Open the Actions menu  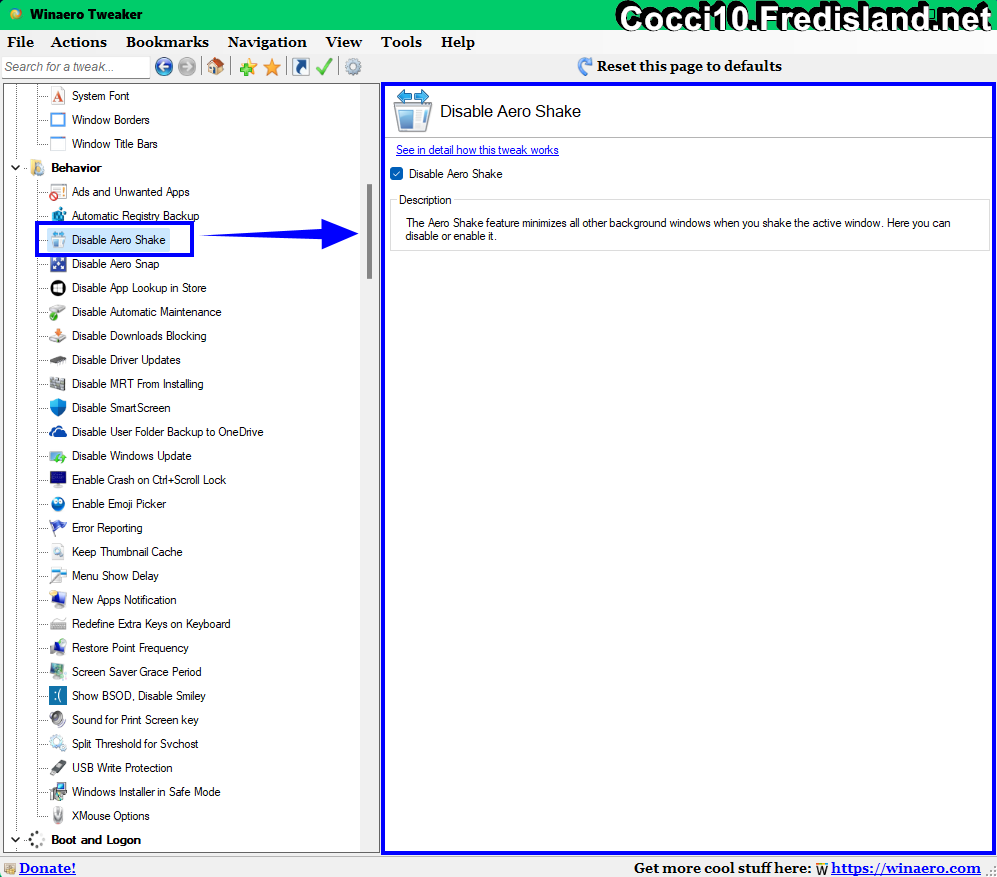[x=79, y=42]
